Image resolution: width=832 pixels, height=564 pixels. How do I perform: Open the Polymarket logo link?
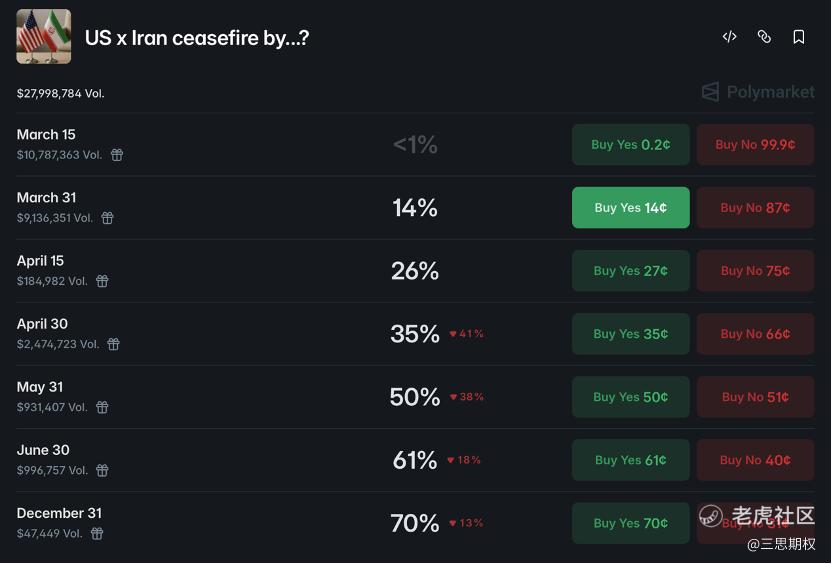758,92
